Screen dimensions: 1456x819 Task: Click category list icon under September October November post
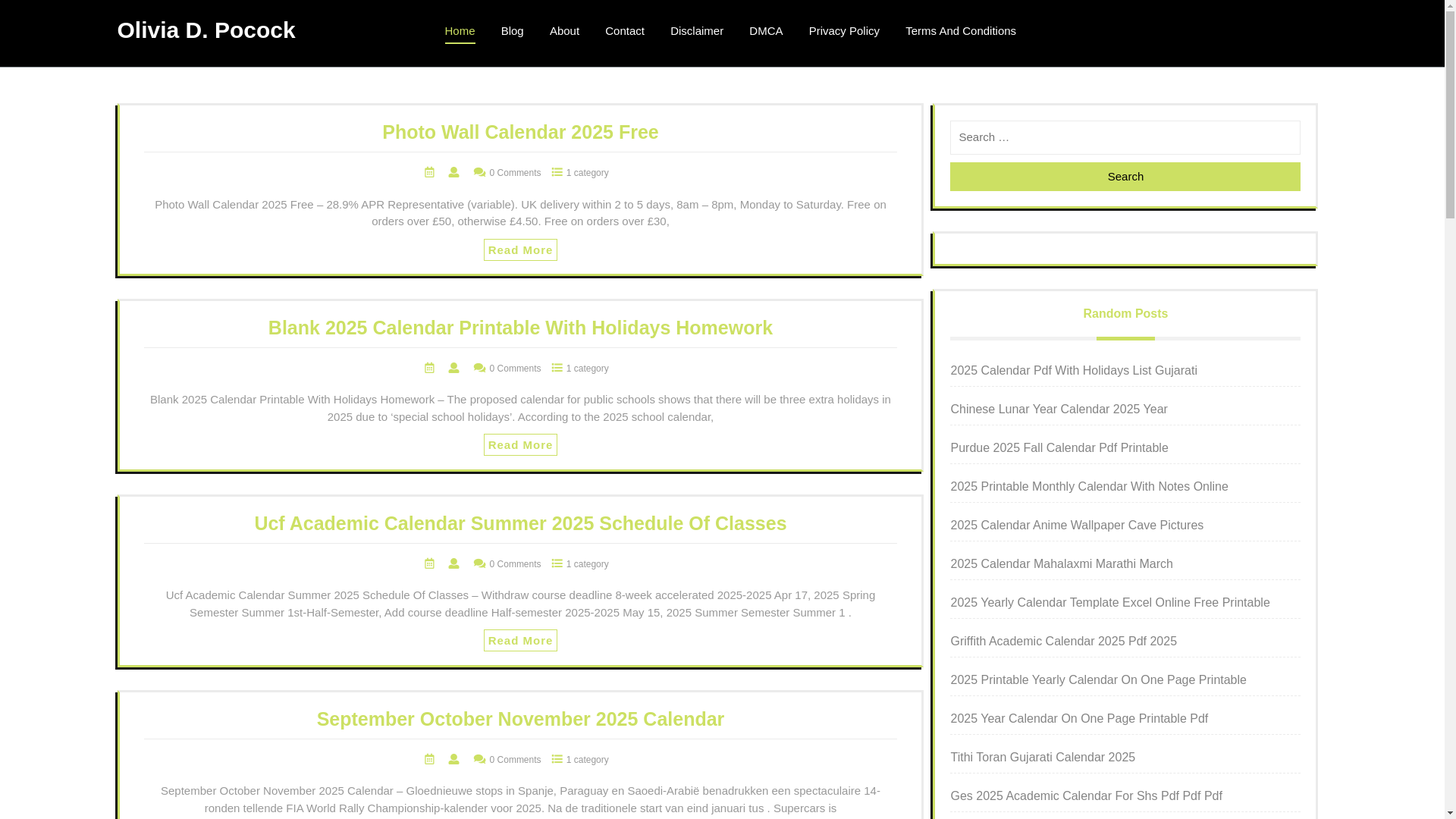[x=557, y=759]
